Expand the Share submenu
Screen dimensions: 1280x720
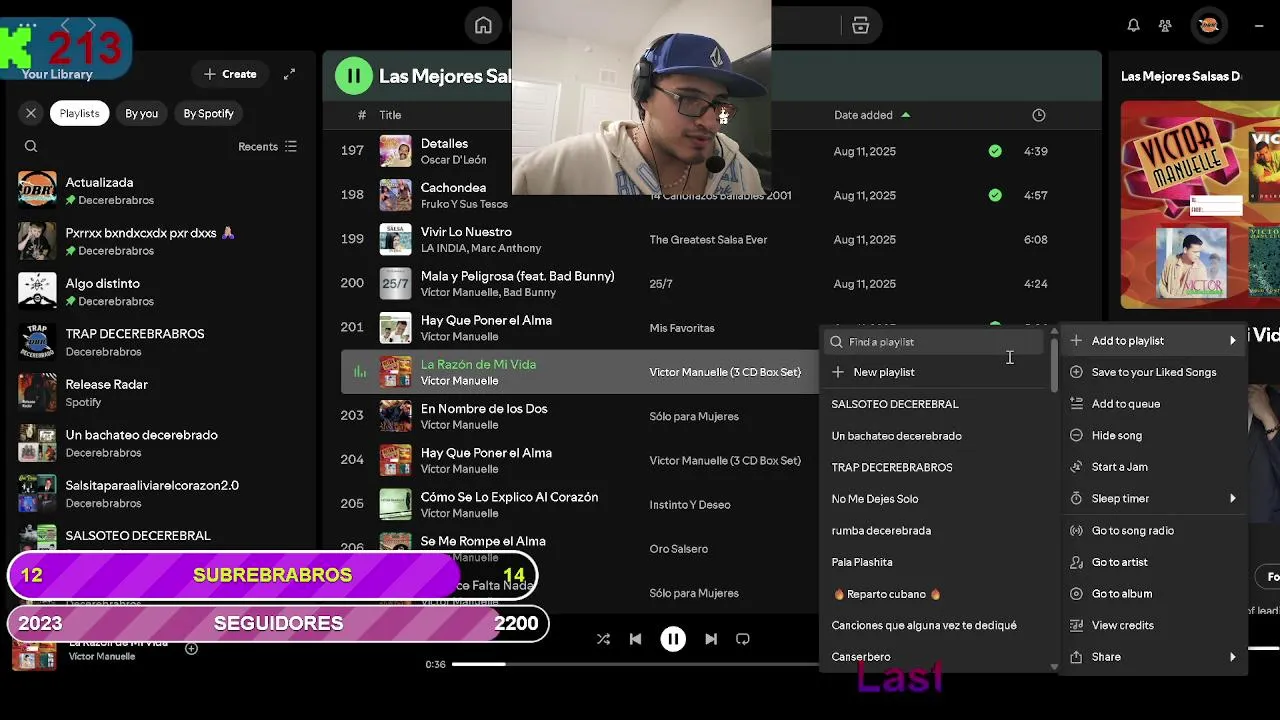coord(1154,657)
